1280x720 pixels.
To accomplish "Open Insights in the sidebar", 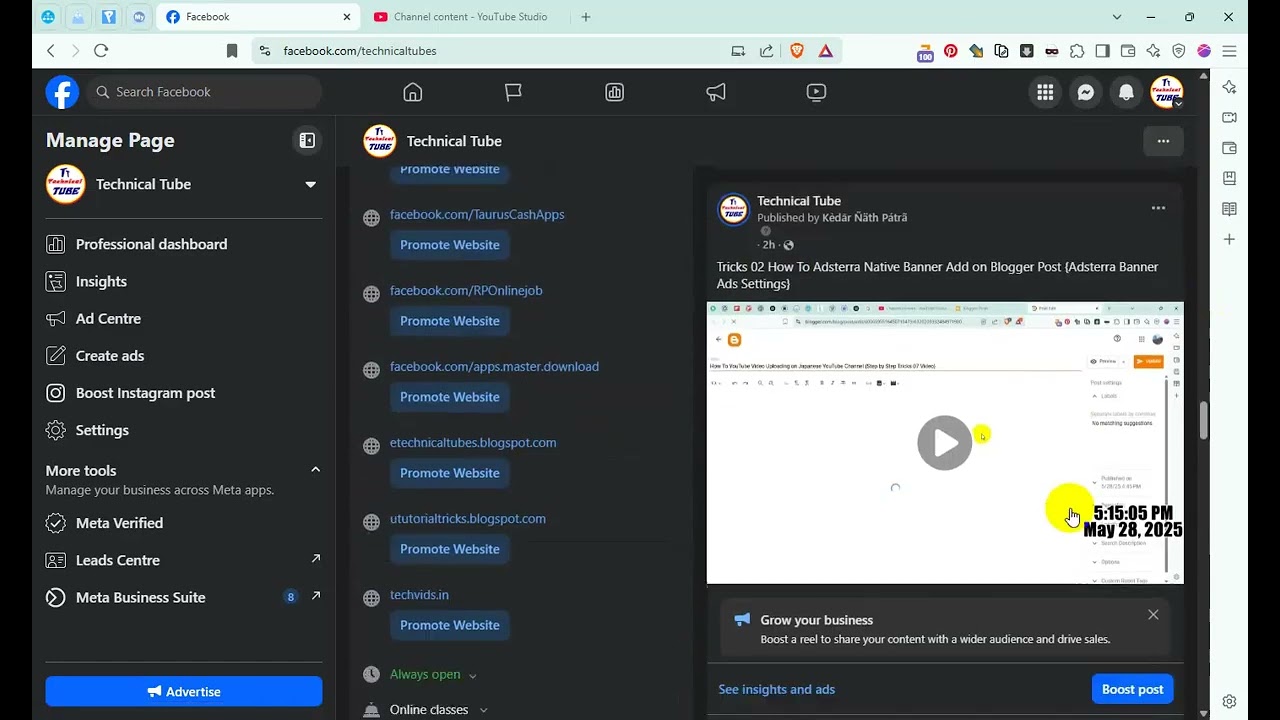I will (x=184, y=282).
